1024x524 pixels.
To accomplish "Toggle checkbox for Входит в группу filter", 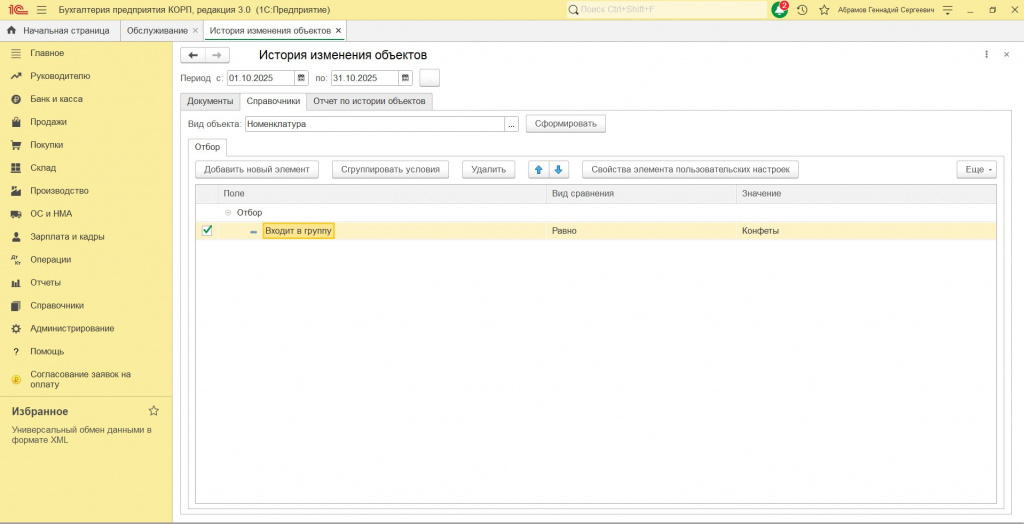I will (207, 230).
